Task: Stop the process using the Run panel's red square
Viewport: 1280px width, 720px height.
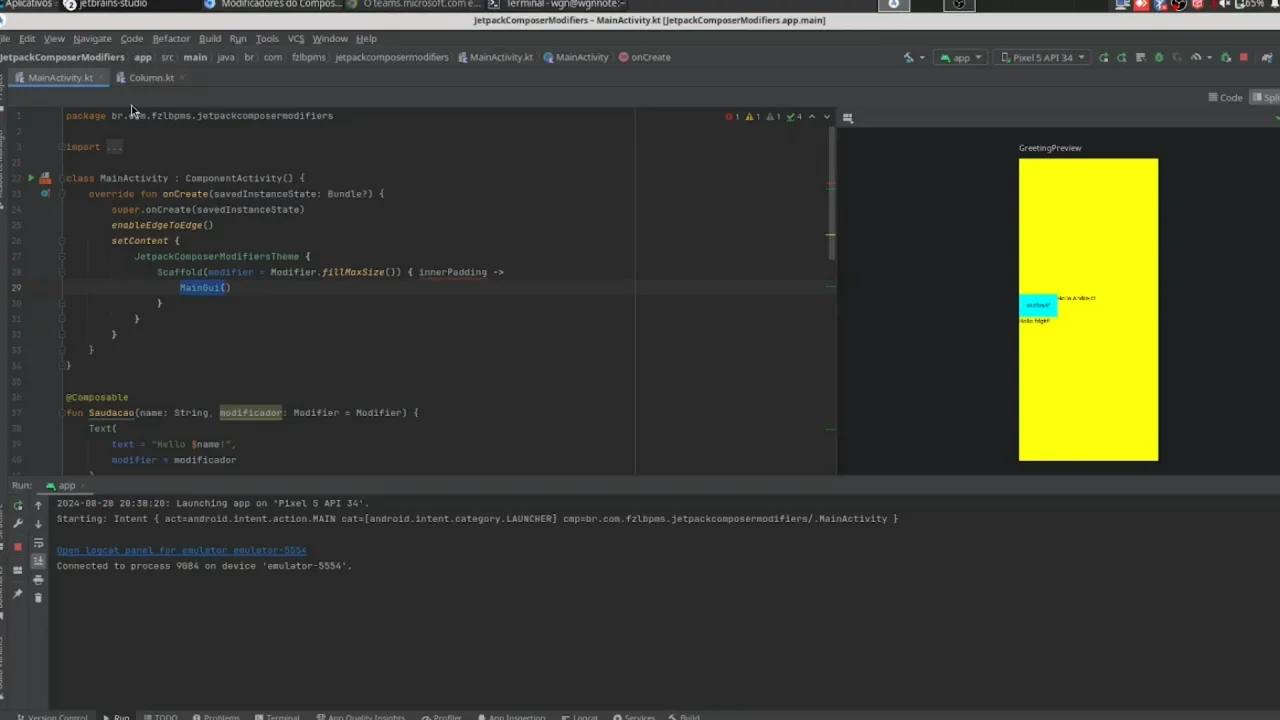Action: tap(18, 547)
